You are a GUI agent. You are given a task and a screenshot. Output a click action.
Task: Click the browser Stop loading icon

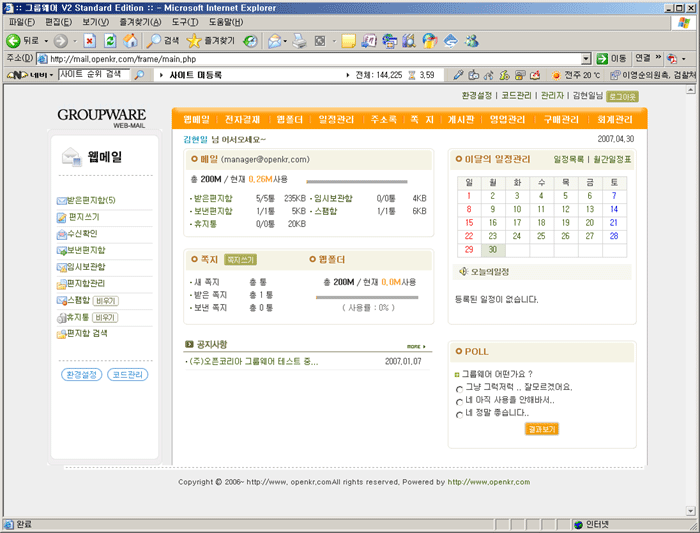[89, 41]
